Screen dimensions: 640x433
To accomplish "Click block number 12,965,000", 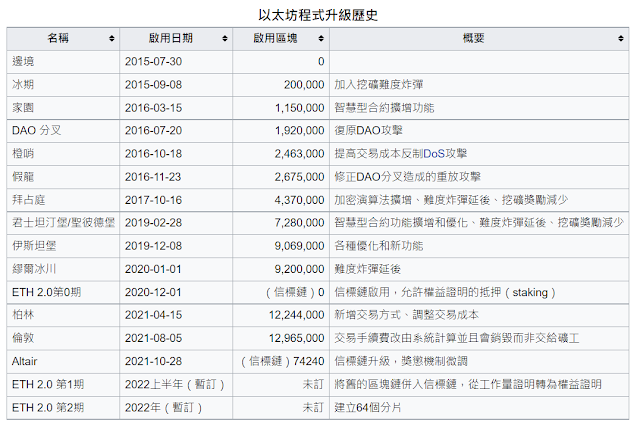I will tap(297, 338).
